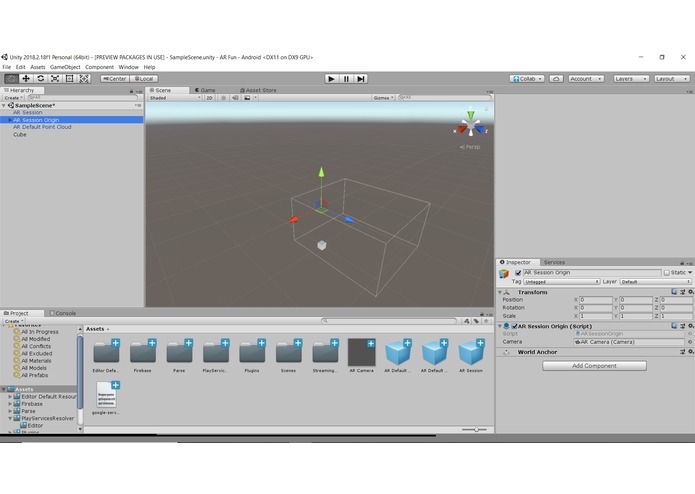Start Play mode
The image size is (695, 494).
tap(331, 79)
